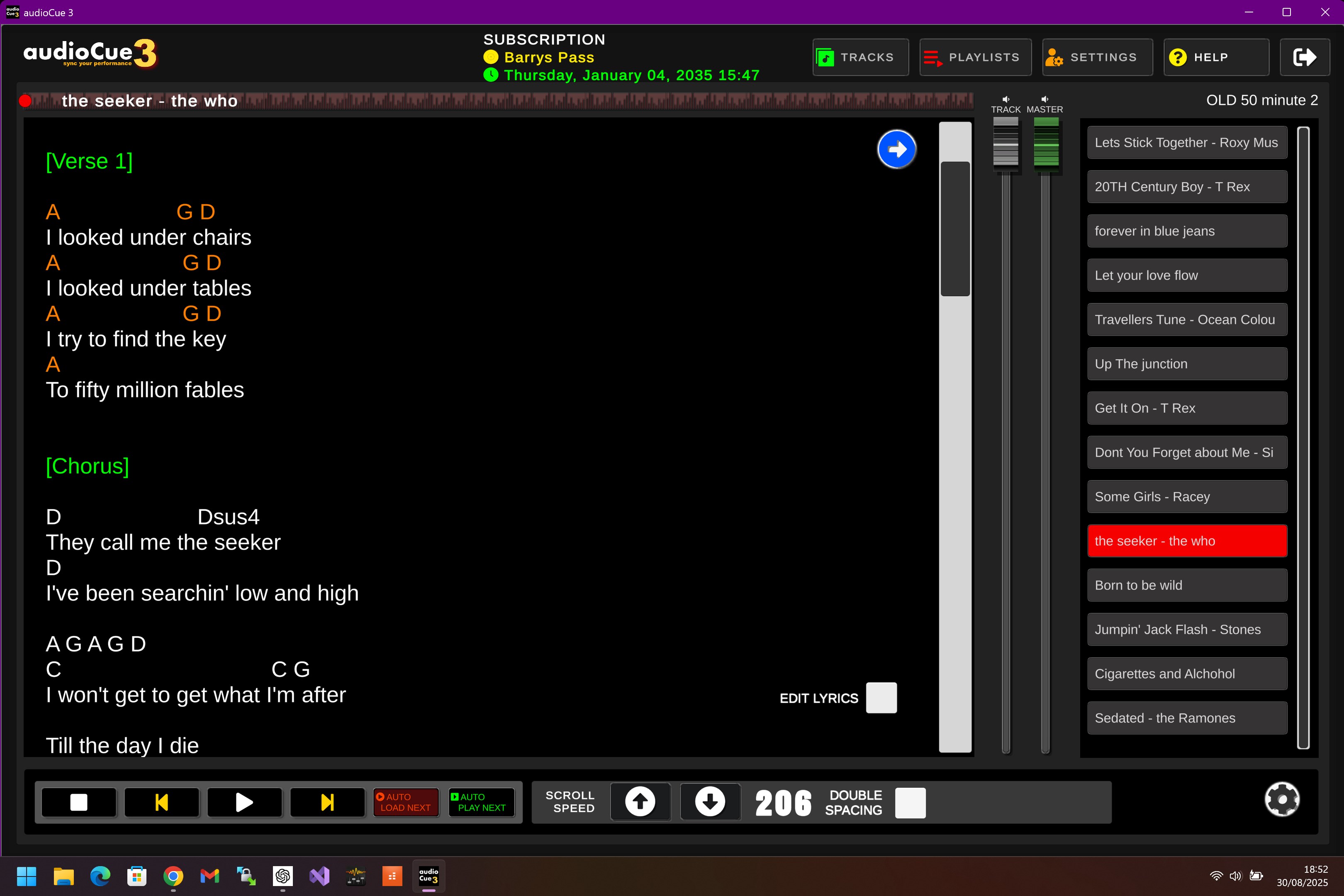Skip to the previous track
The image size is (1344, 896).
pos(162,802)
